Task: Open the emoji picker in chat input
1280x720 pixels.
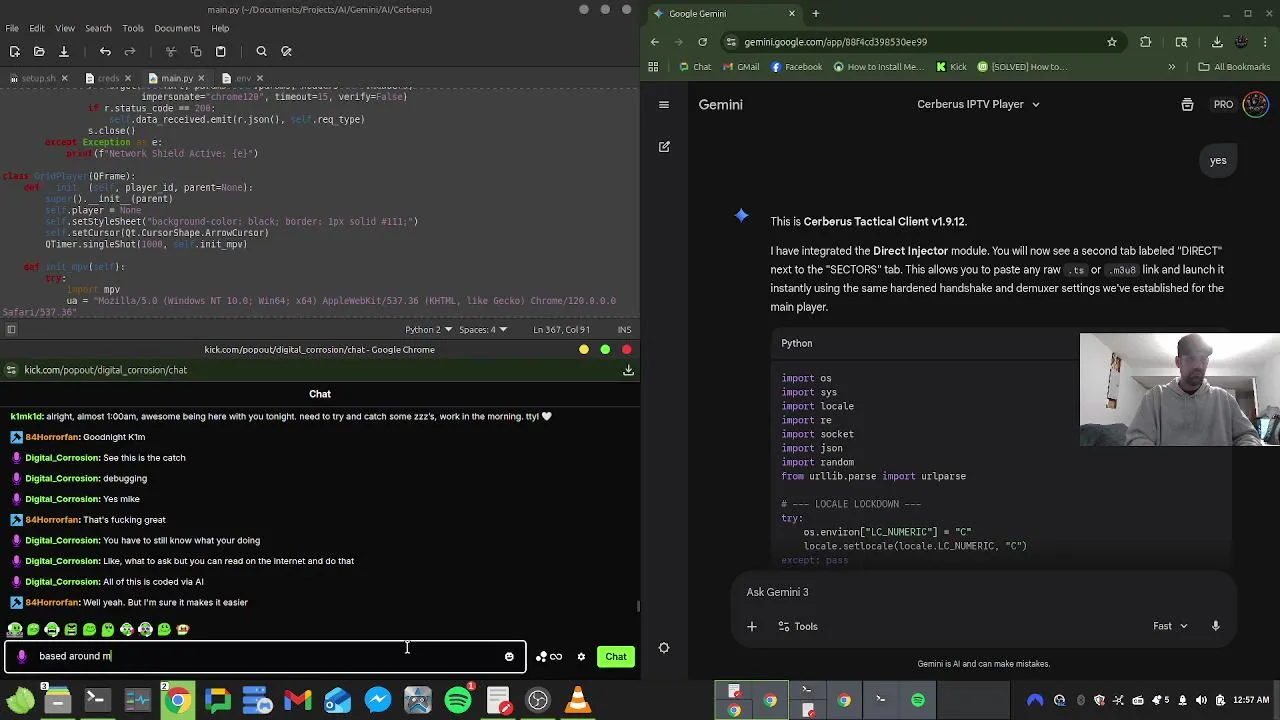Action: click(509, 657)
